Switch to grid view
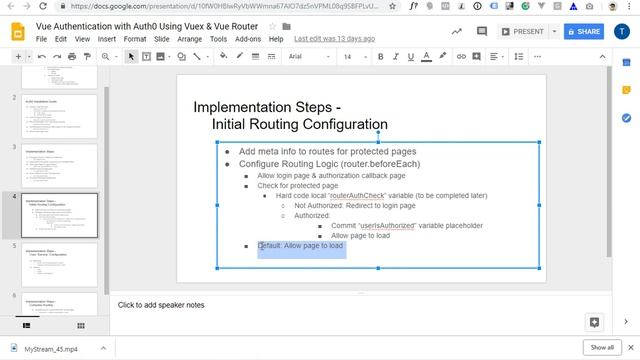Viewport: 640px width, 360px height. click(81, 325)
